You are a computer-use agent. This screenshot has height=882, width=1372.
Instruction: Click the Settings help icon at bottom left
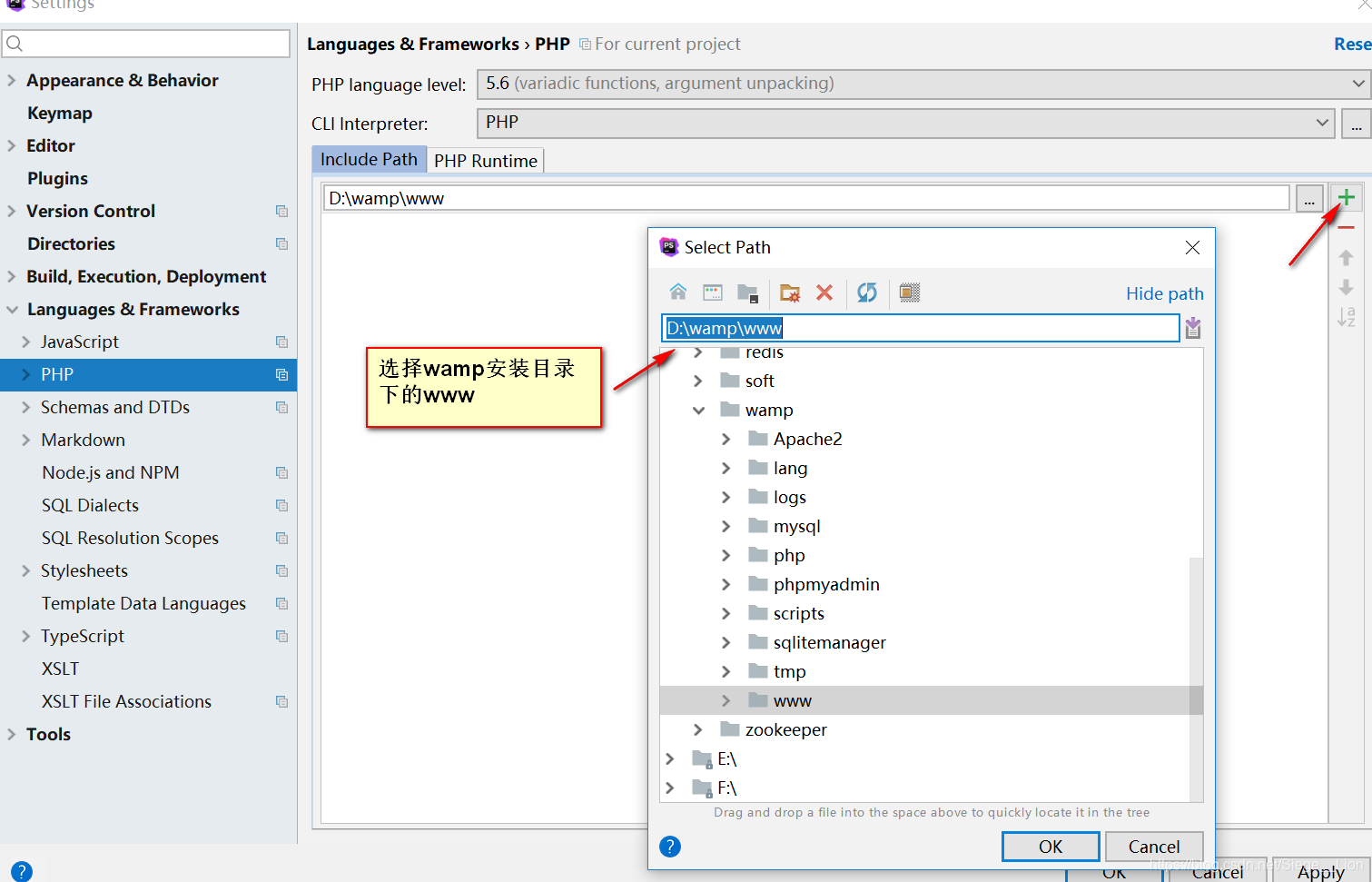click(22, 871)
